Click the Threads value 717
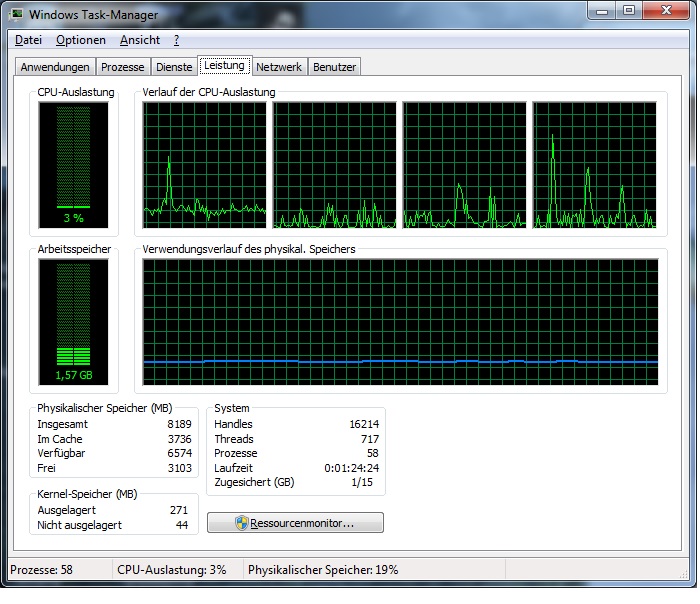 (370, 439)
